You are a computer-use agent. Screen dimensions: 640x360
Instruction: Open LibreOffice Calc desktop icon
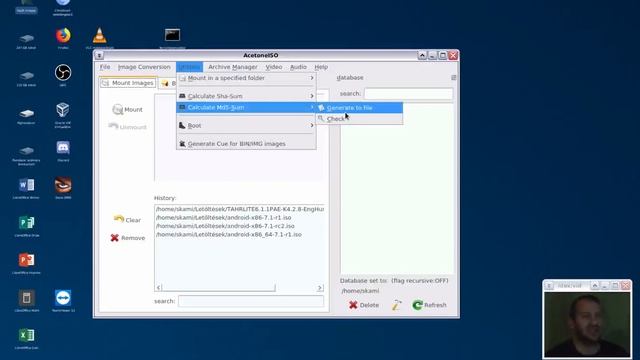(27, 335)
